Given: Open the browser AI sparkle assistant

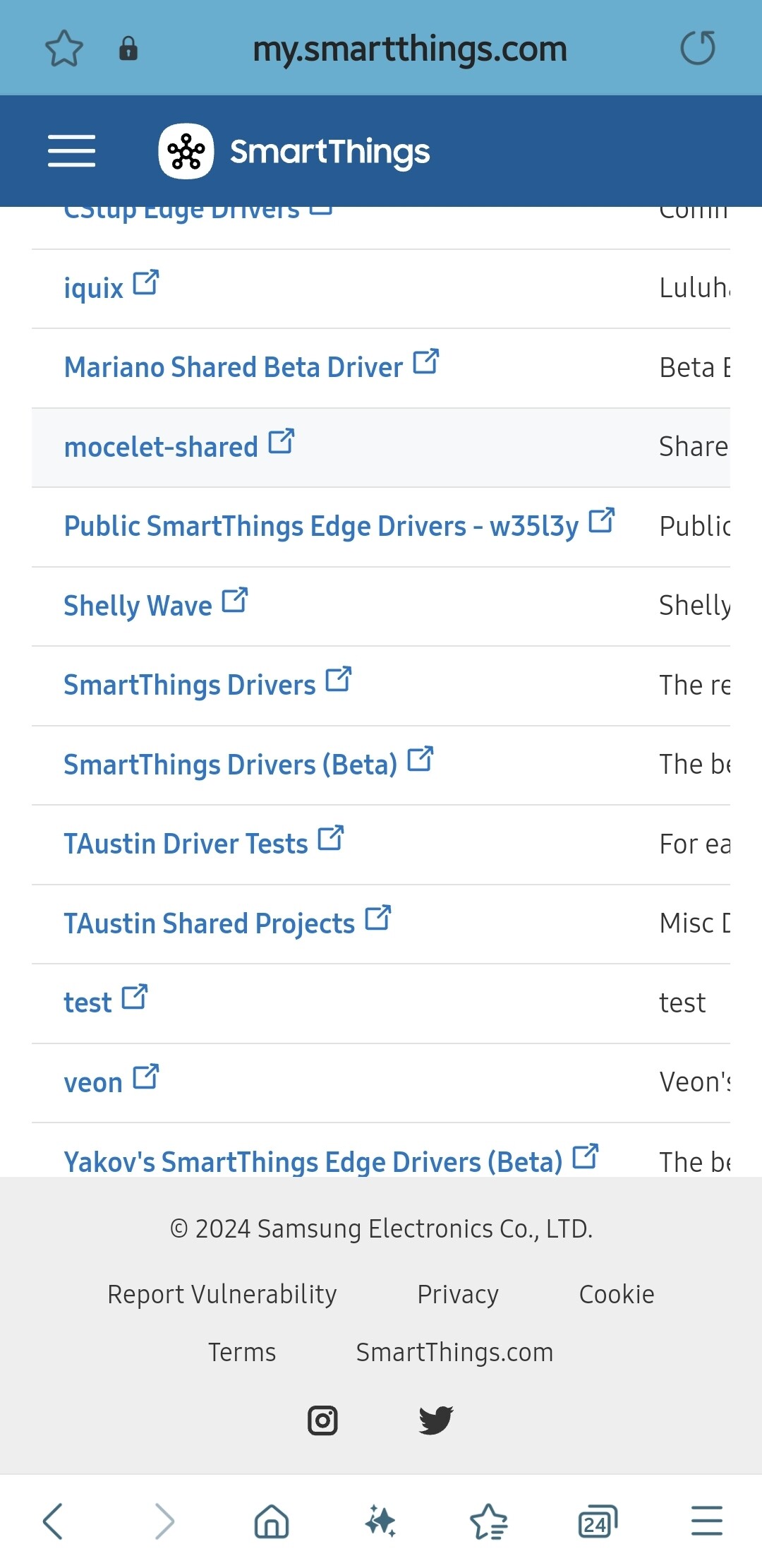Looking at the screenshot, I should (x=380, y=1521).
